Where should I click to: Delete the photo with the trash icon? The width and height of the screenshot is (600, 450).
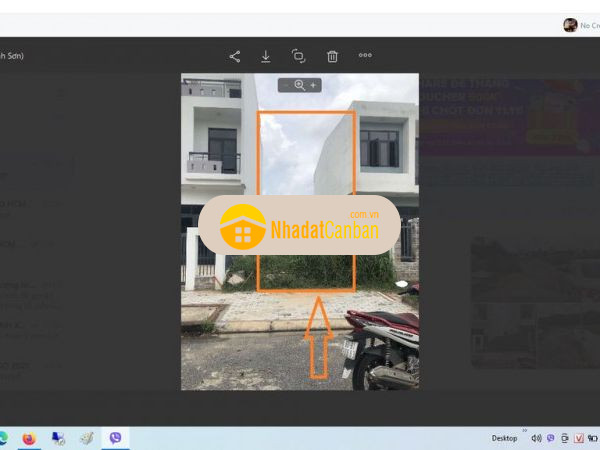coord(332,56)
